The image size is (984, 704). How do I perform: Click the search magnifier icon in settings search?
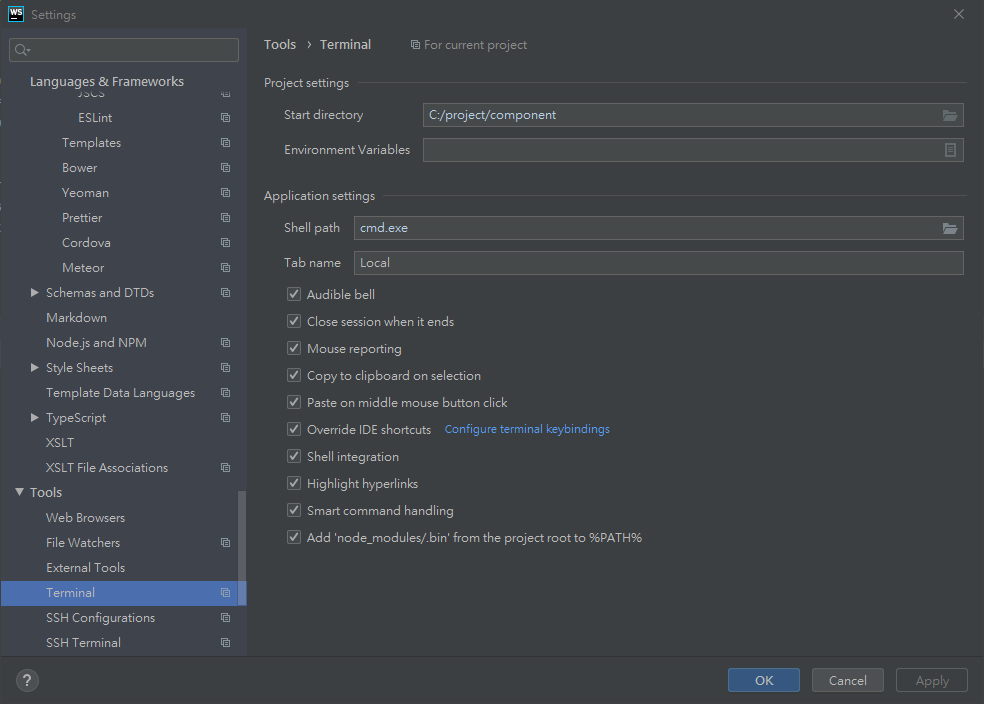[22, 50]
